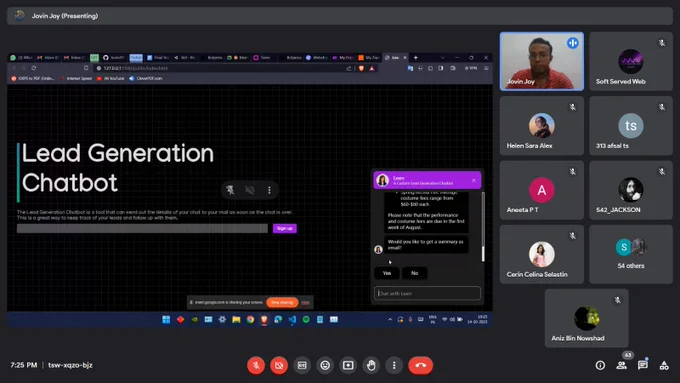Open the Windows Start menu
This screenshot has height=383, width=680.
click(166, 320)
